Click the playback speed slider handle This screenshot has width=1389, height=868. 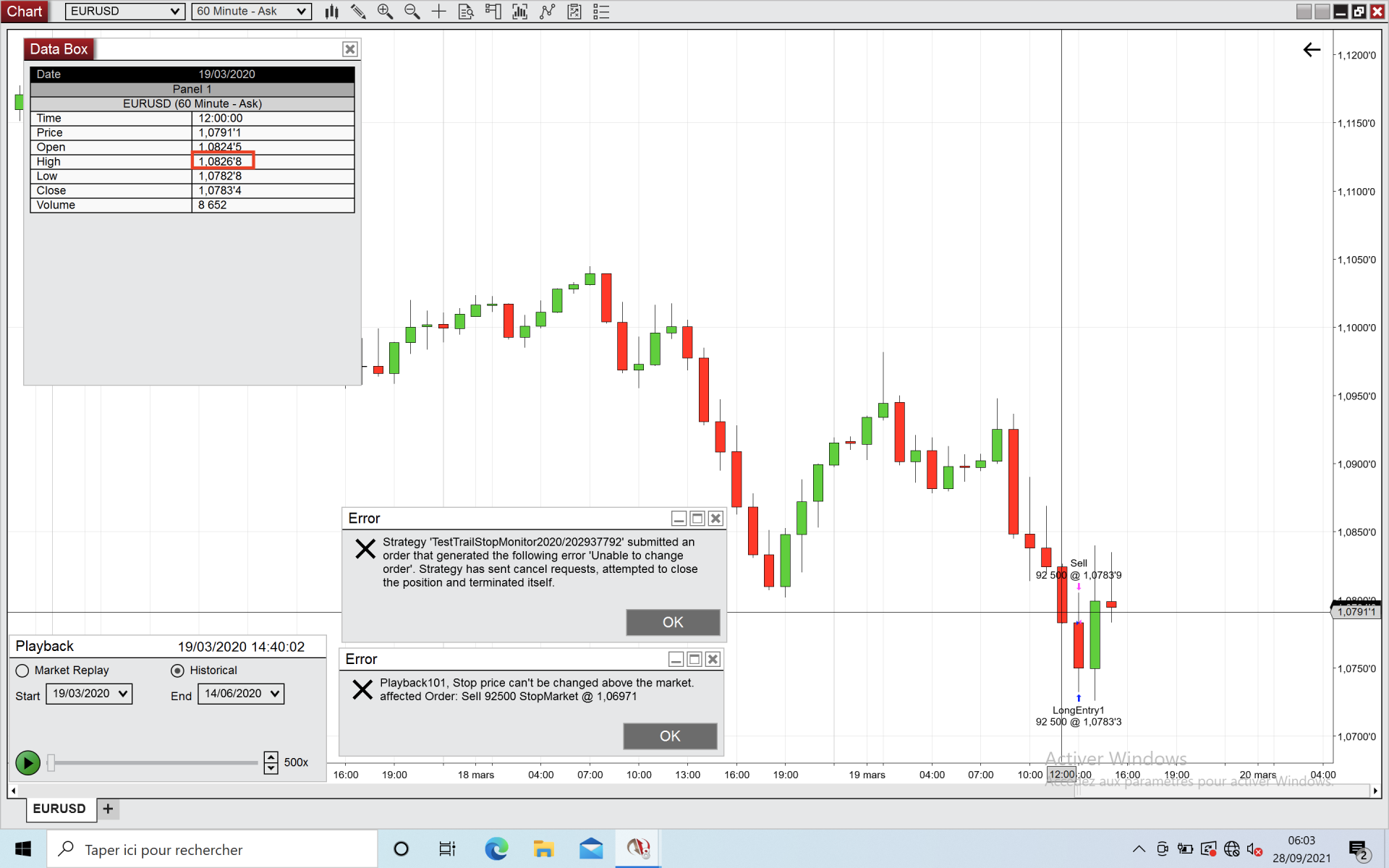click(x=51, y=762)
